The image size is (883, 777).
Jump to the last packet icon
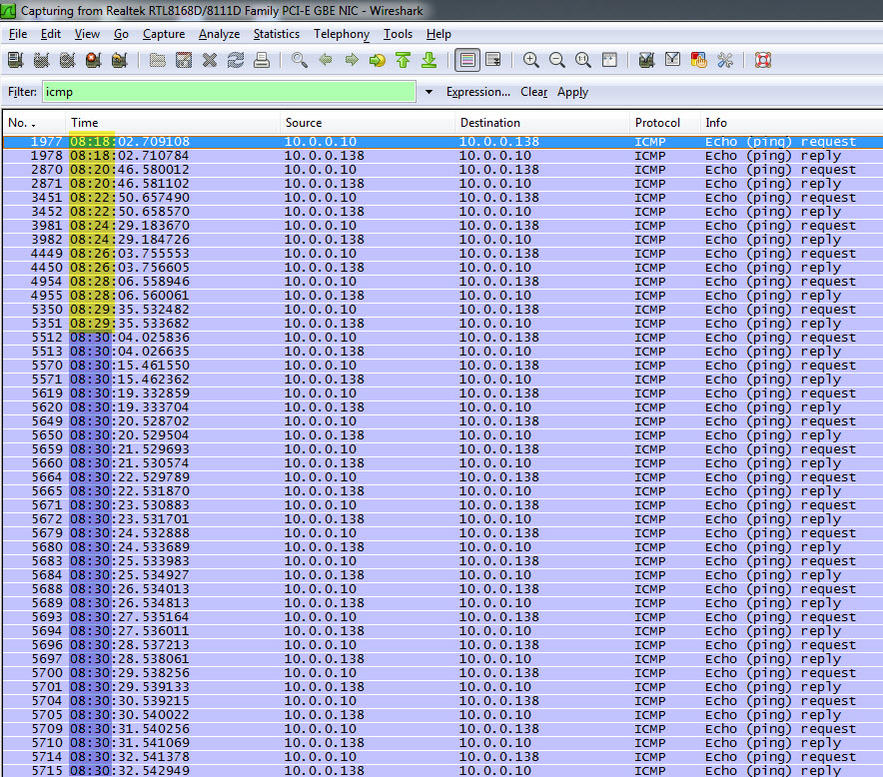pos(429,60)
